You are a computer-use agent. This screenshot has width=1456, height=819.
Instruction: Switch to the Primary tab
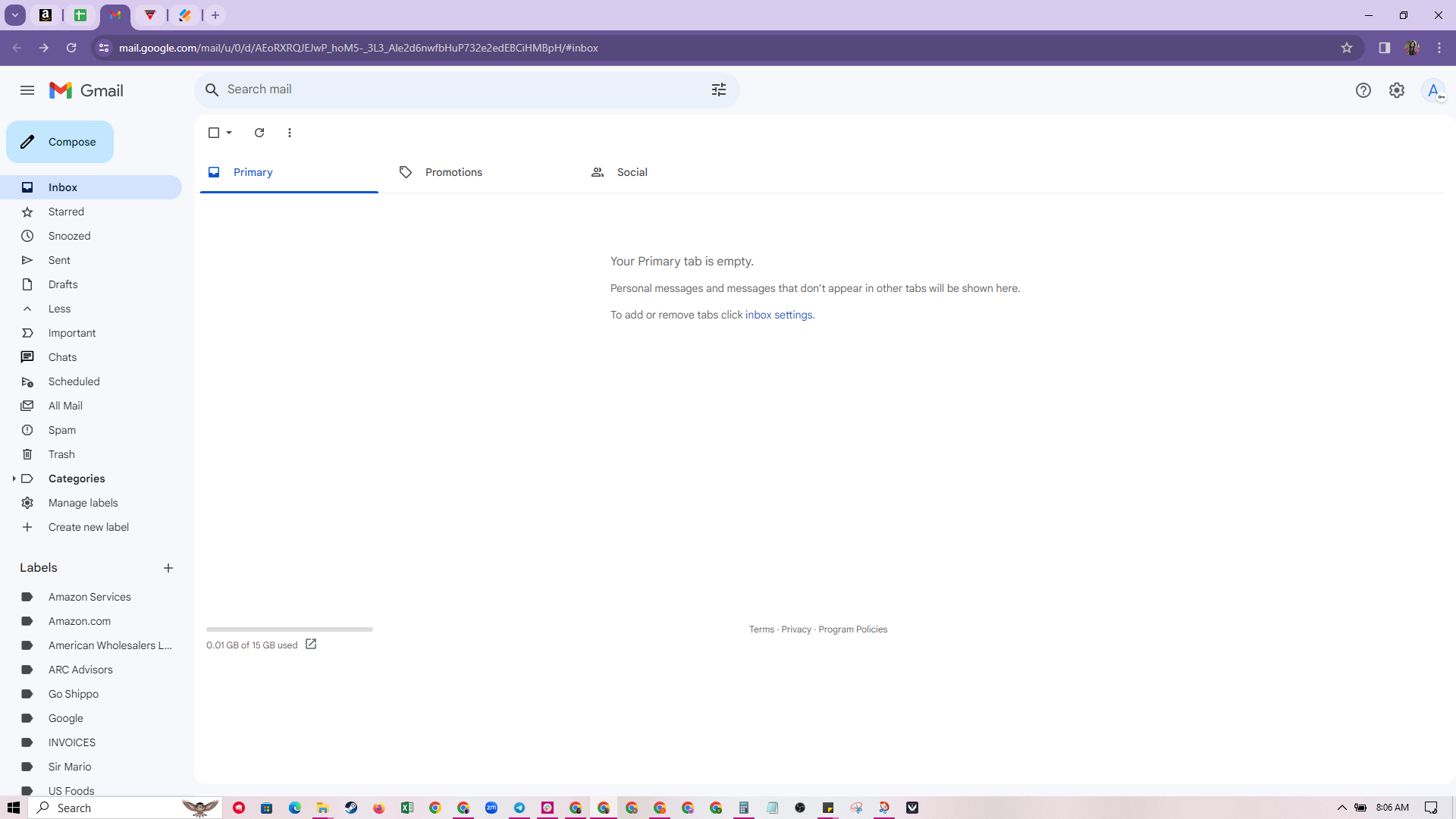(289, 172)
